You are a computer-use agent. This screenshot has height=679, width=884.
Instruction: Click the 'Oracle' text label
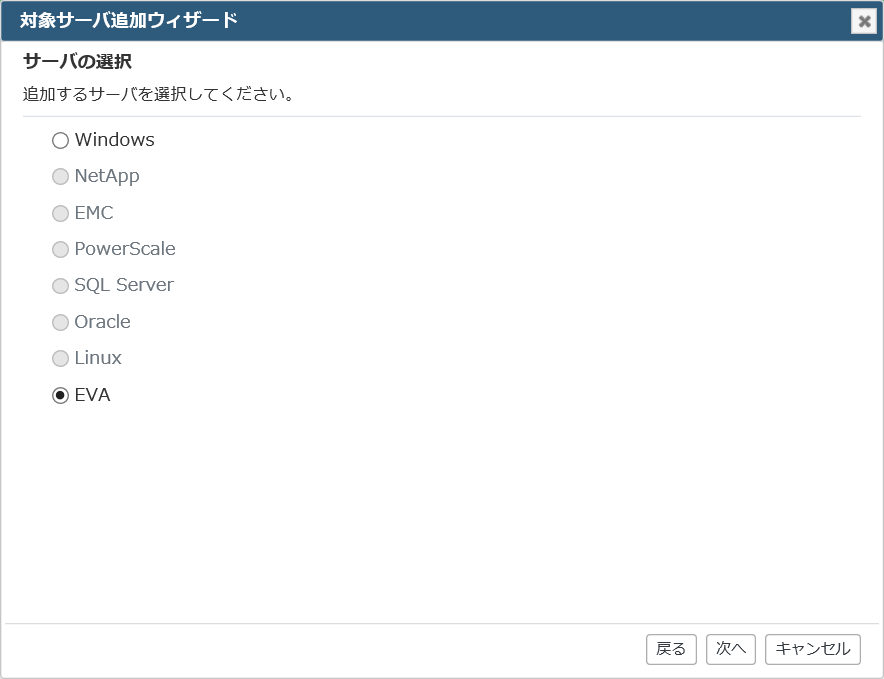(103, 321)
